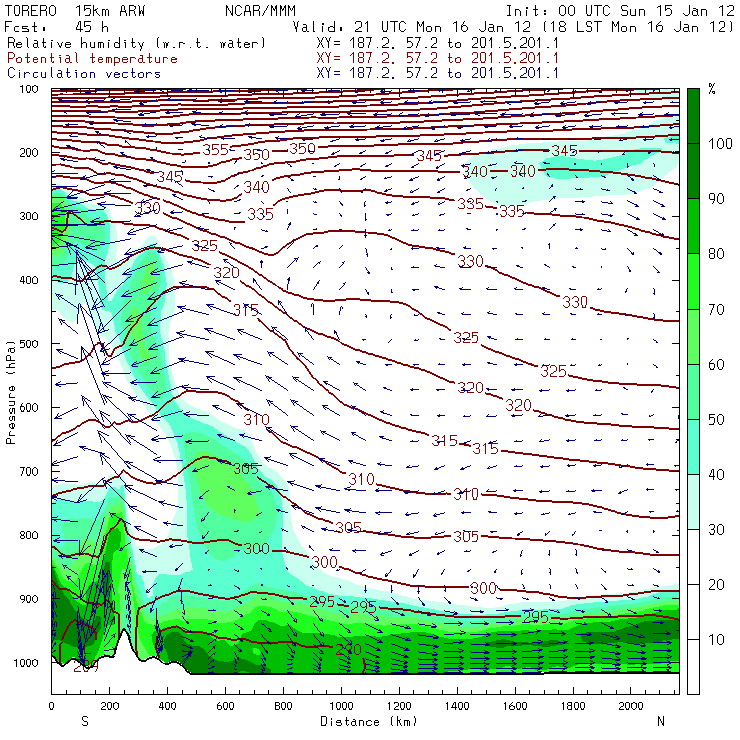Click the 'NCAR/MMM' header label
Viewport: 740px width, 740px height.
260,11
